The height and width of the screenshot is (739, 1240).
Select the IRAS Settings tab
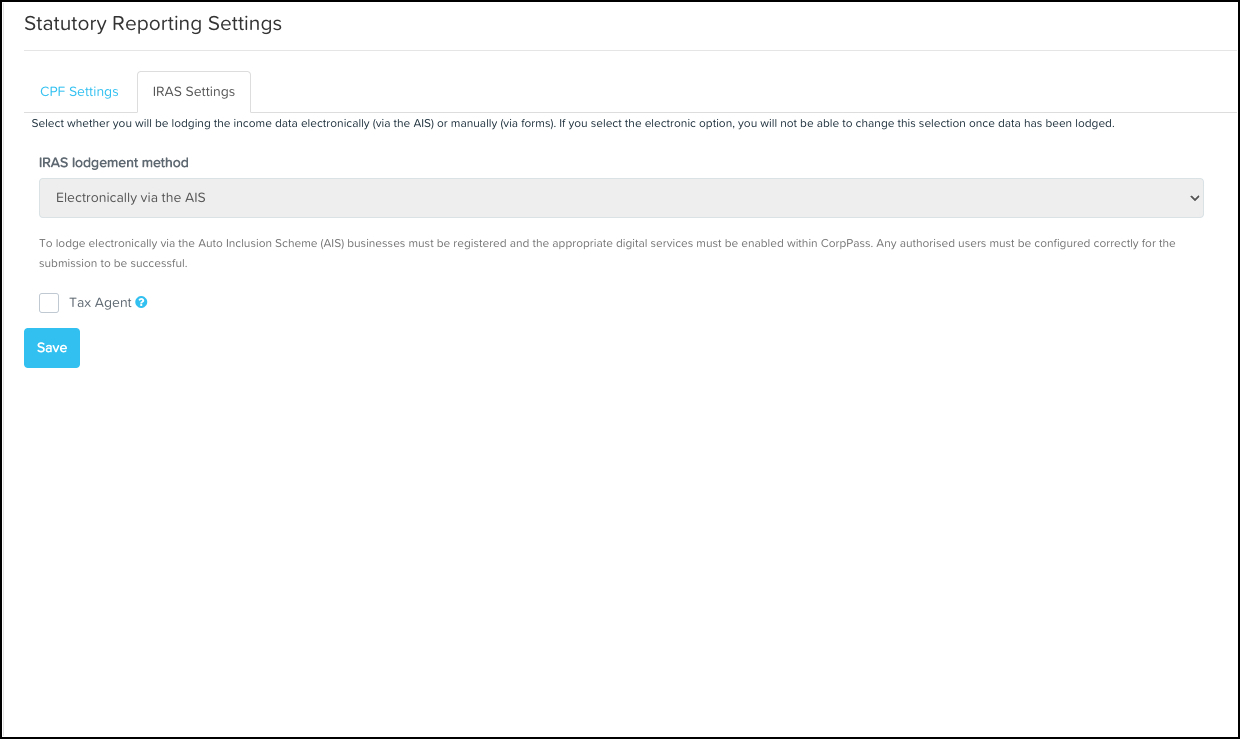point(193,91)
